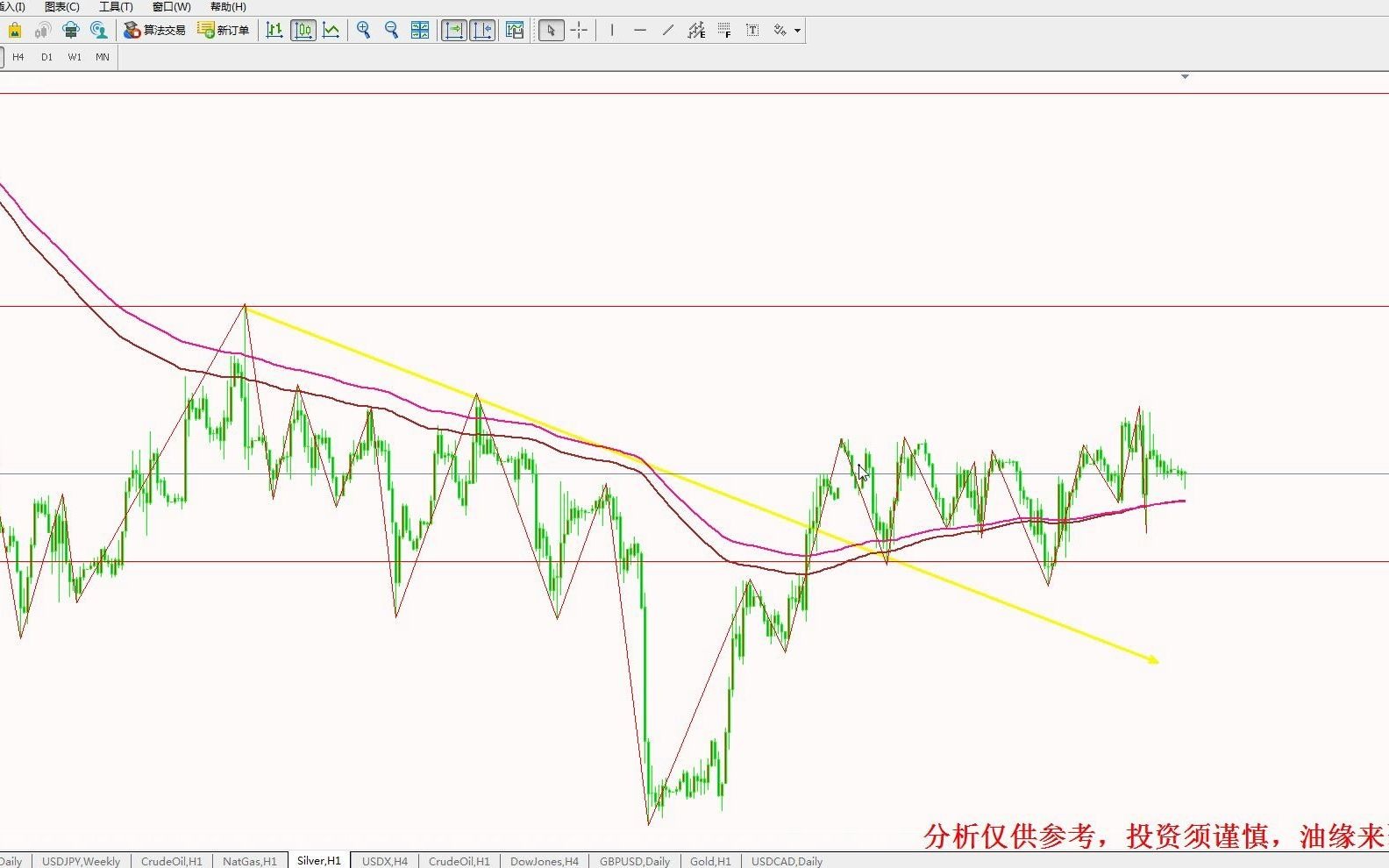The width and height of the screenshot is (1389, 868).
Task: Click the chart shift triangle marker
Action: coord(1185,77)
